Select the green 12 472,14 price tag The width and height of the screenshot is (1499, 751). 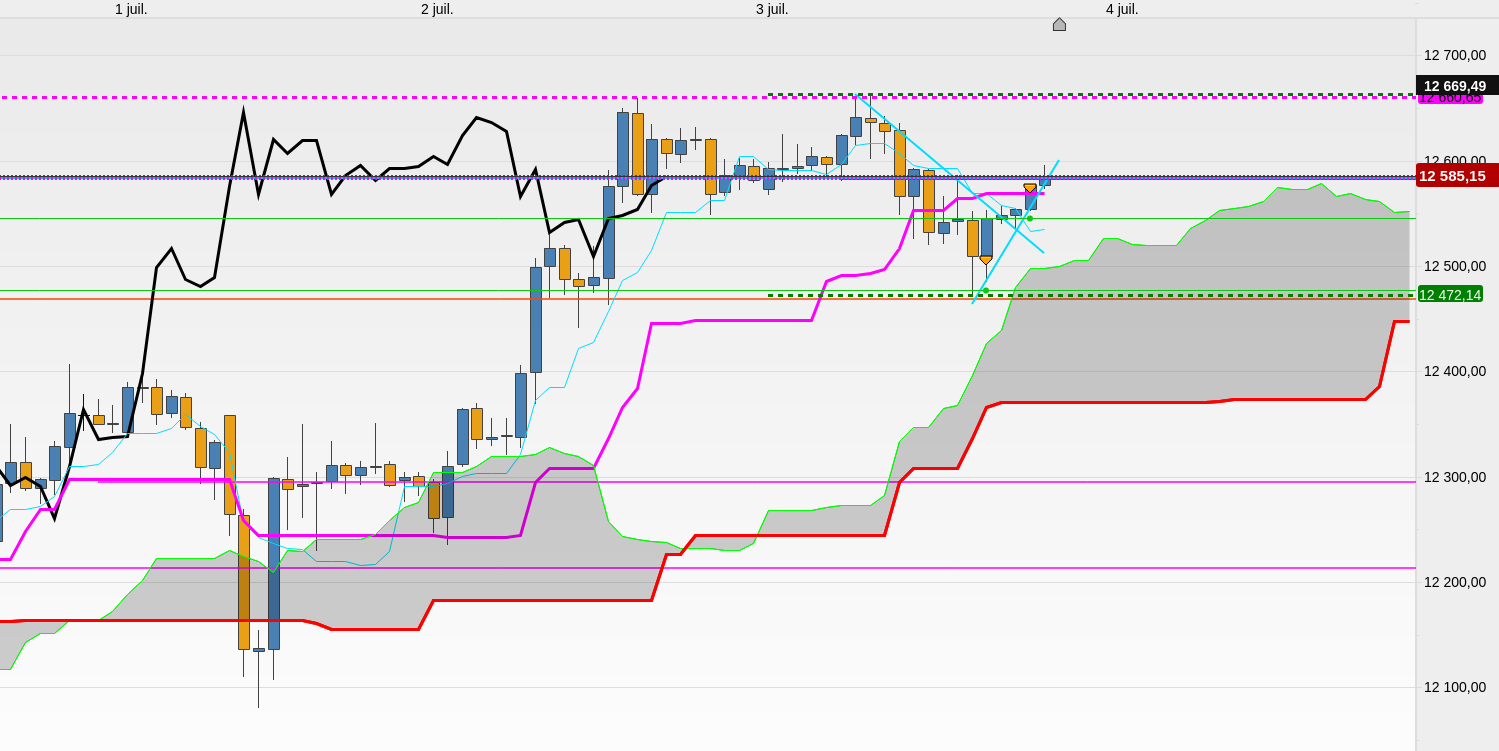coord(1450,294)
